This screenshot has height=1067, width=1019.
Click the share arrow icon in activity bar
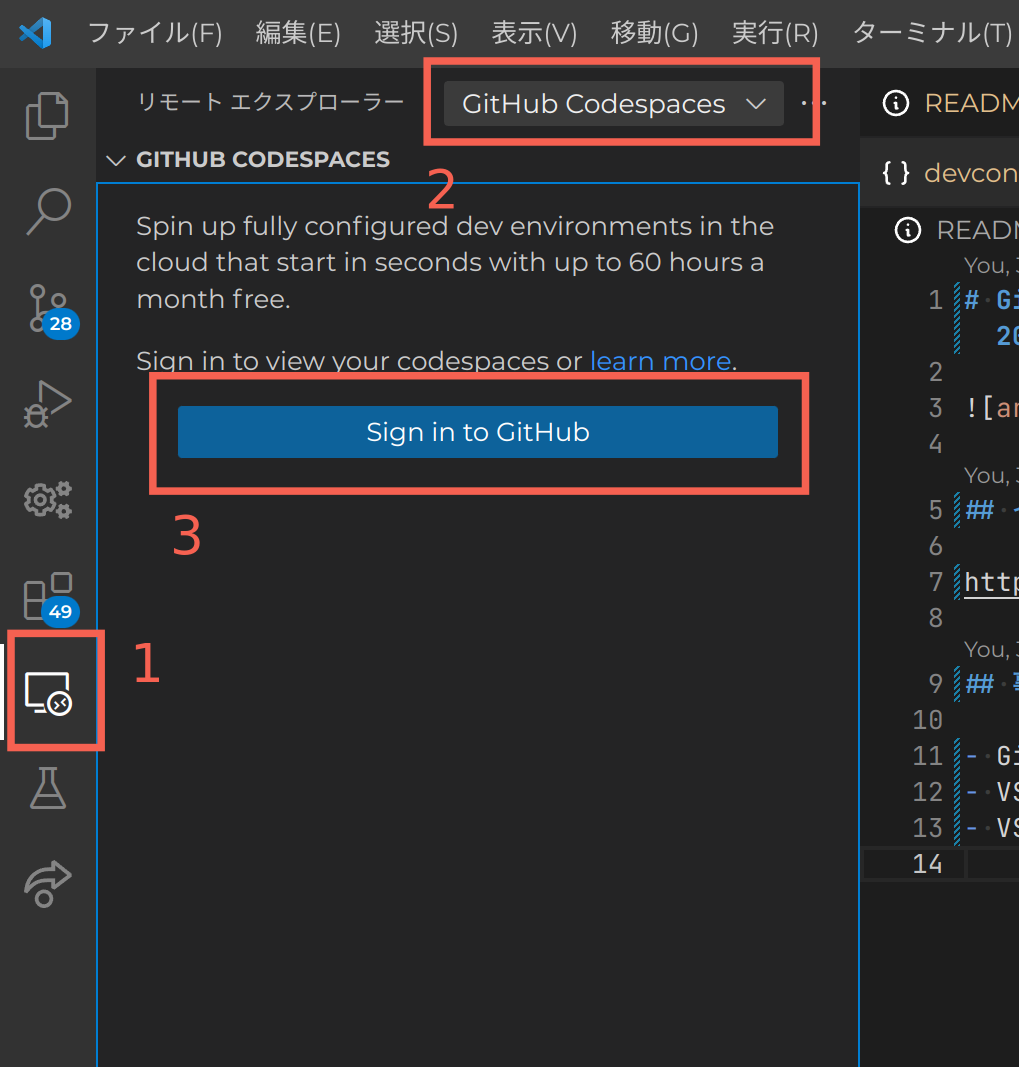click(48, 882)
